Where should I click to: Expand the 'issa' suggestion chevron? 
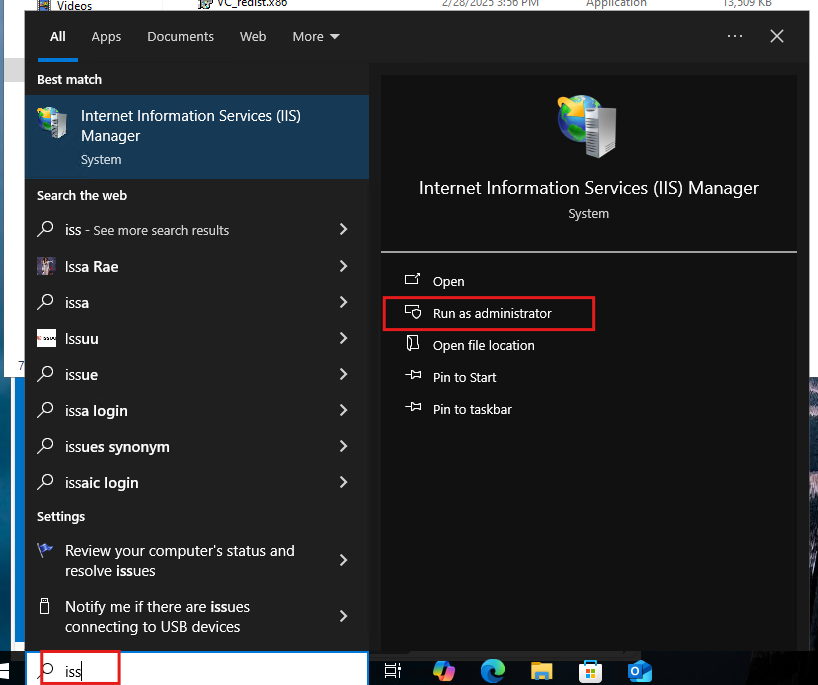tap(343, 302)
